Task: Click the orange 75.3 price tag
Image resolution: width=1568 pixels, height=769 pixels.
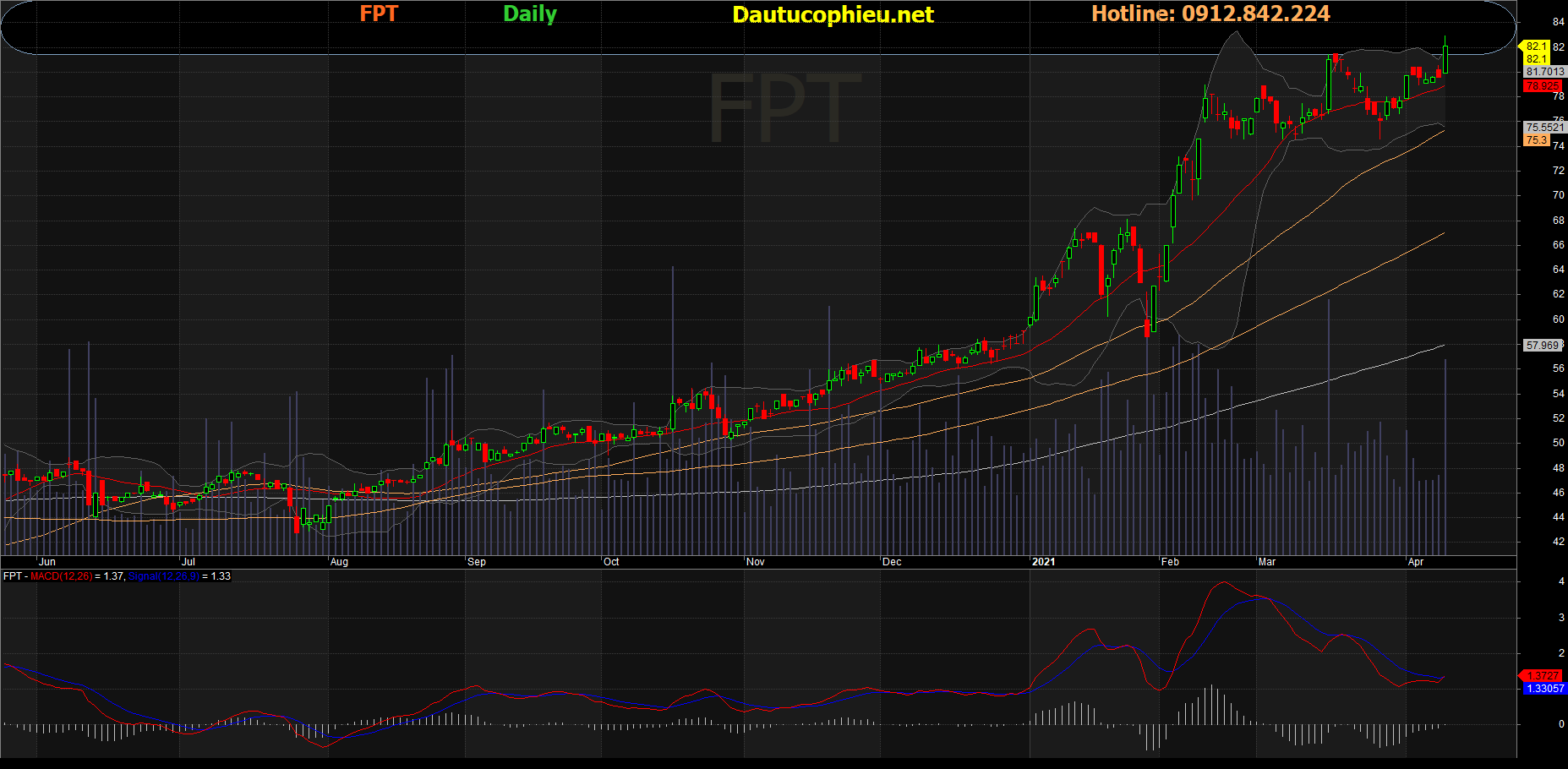Action: click(x=1537, y=140)
